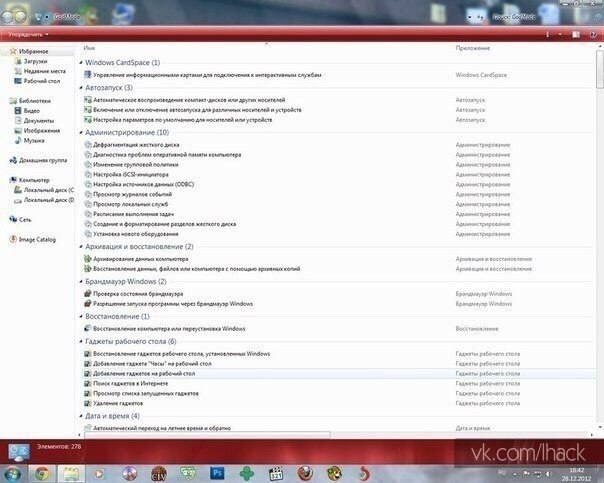Open Просмотр журналов событий

click(x=132, y=195)
